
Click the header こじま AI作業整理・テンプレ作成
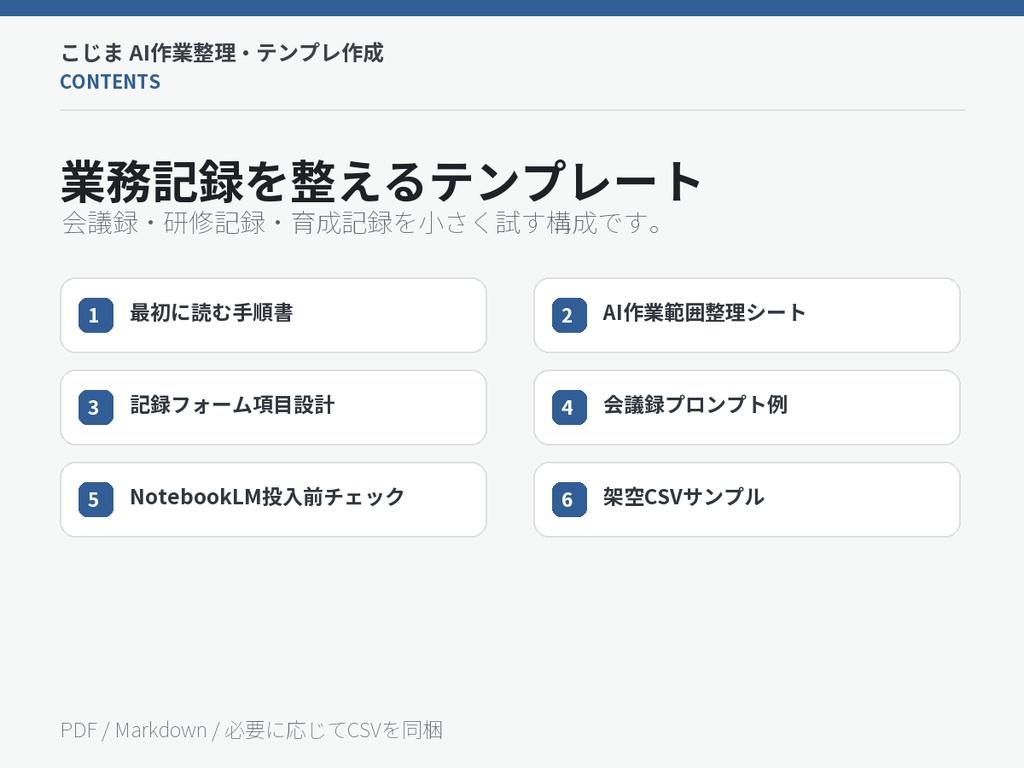(x=222, y=53)
